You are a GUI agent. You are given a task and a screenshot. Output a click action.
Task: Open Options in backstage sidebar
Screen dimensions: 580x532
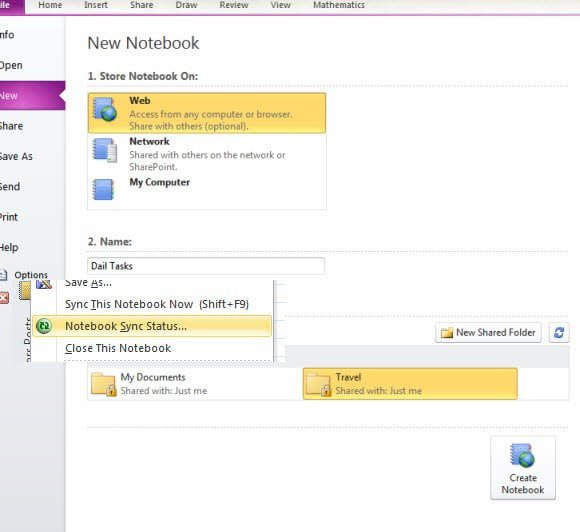31,275
